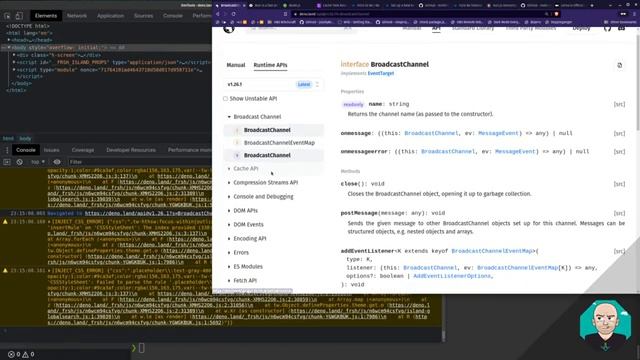Open BroadcastChannelEventMap link in addEventListener signature
Image resolution: width=640 pixels, height=360 pixels.
[x=492, y=251]
